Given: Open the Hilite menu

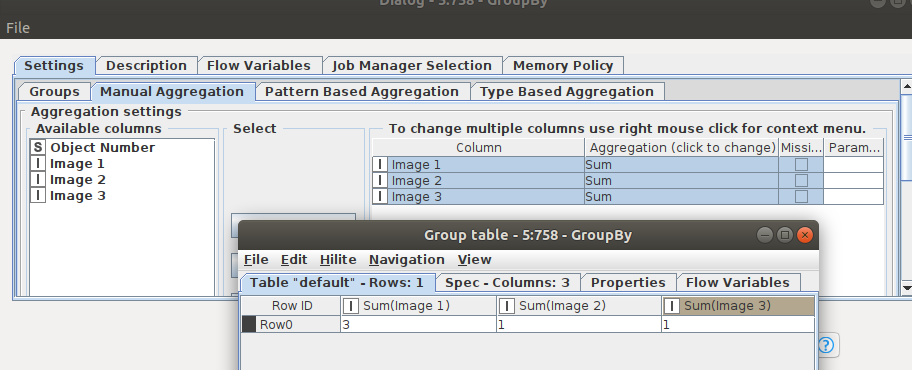Looking at the screenshot, I should click(x=338, y=259).
